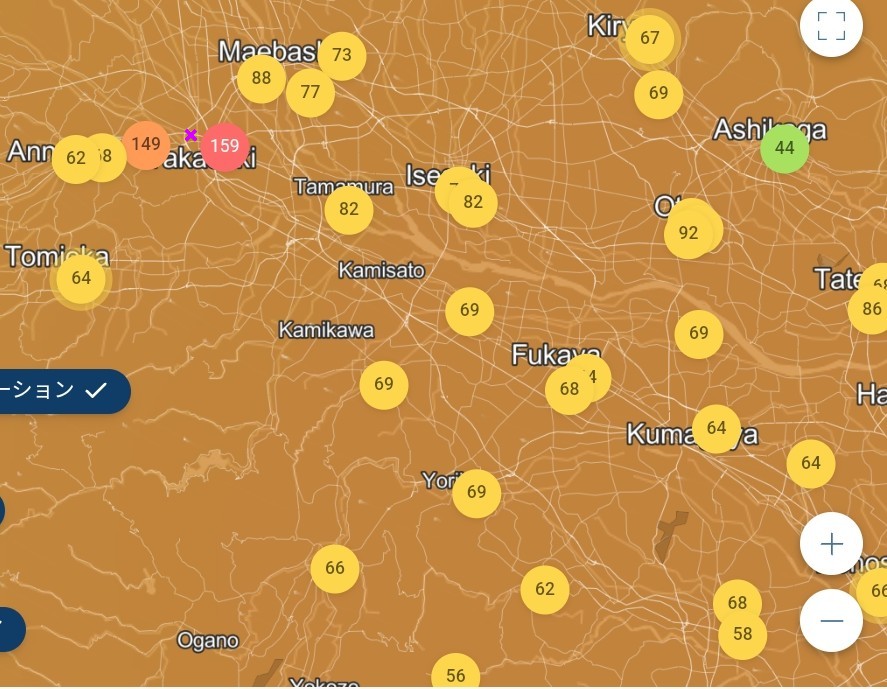Click the Tamamura town label

(x=343, y=187)
